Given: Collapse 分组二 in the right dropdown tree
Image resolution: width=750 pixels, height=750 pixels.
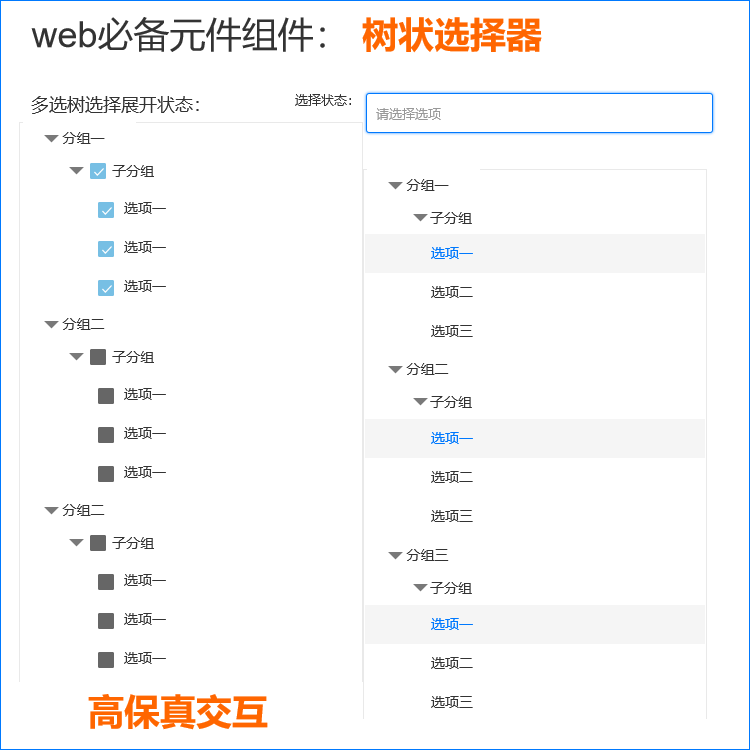Looking at the screenshot, I should pyautogui.click(x=395, y=369).
